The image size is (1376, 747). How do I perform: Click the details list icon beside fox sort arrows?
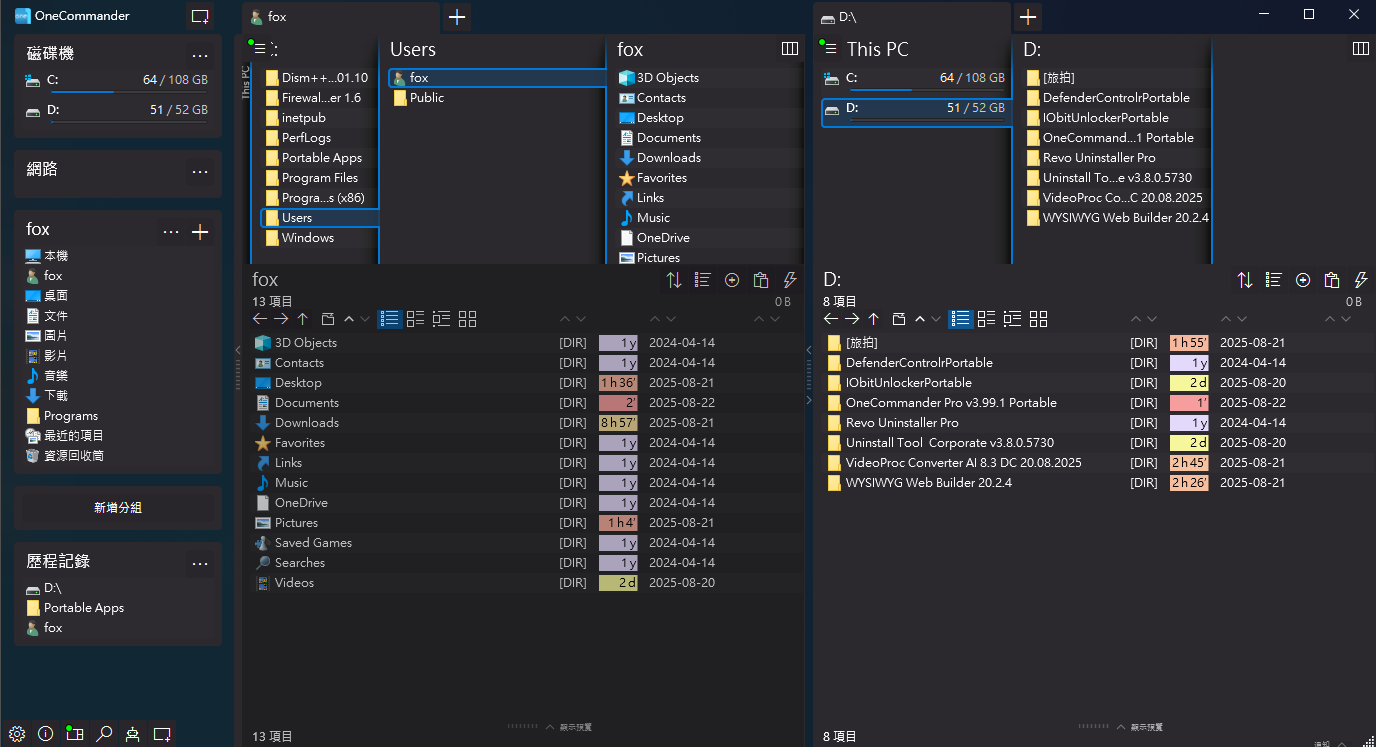(703, 281)
